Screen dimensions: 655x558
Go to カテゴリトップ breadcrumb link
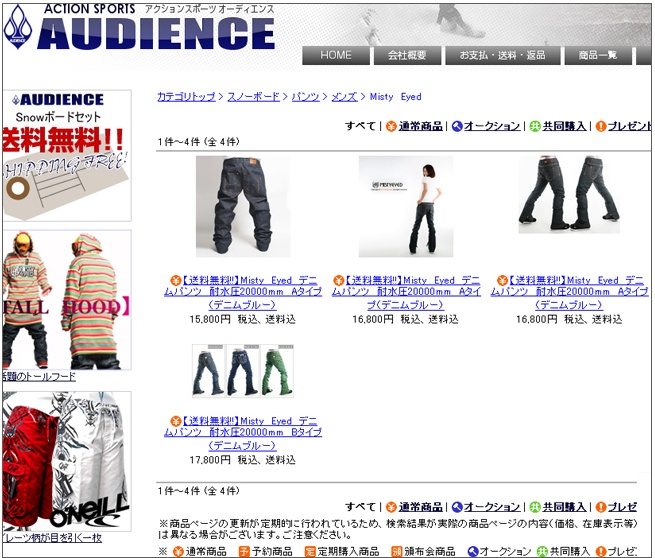coord(186,97)
